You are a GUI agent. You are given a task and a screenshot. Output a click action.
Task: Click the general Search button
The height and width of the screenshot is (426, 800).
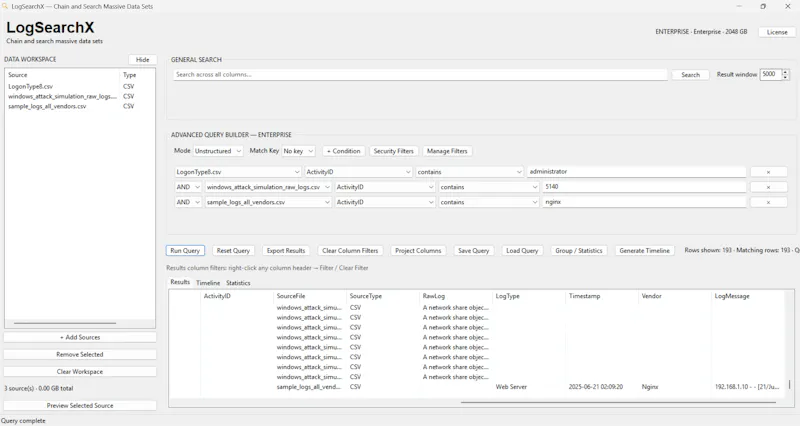(690, 74)
